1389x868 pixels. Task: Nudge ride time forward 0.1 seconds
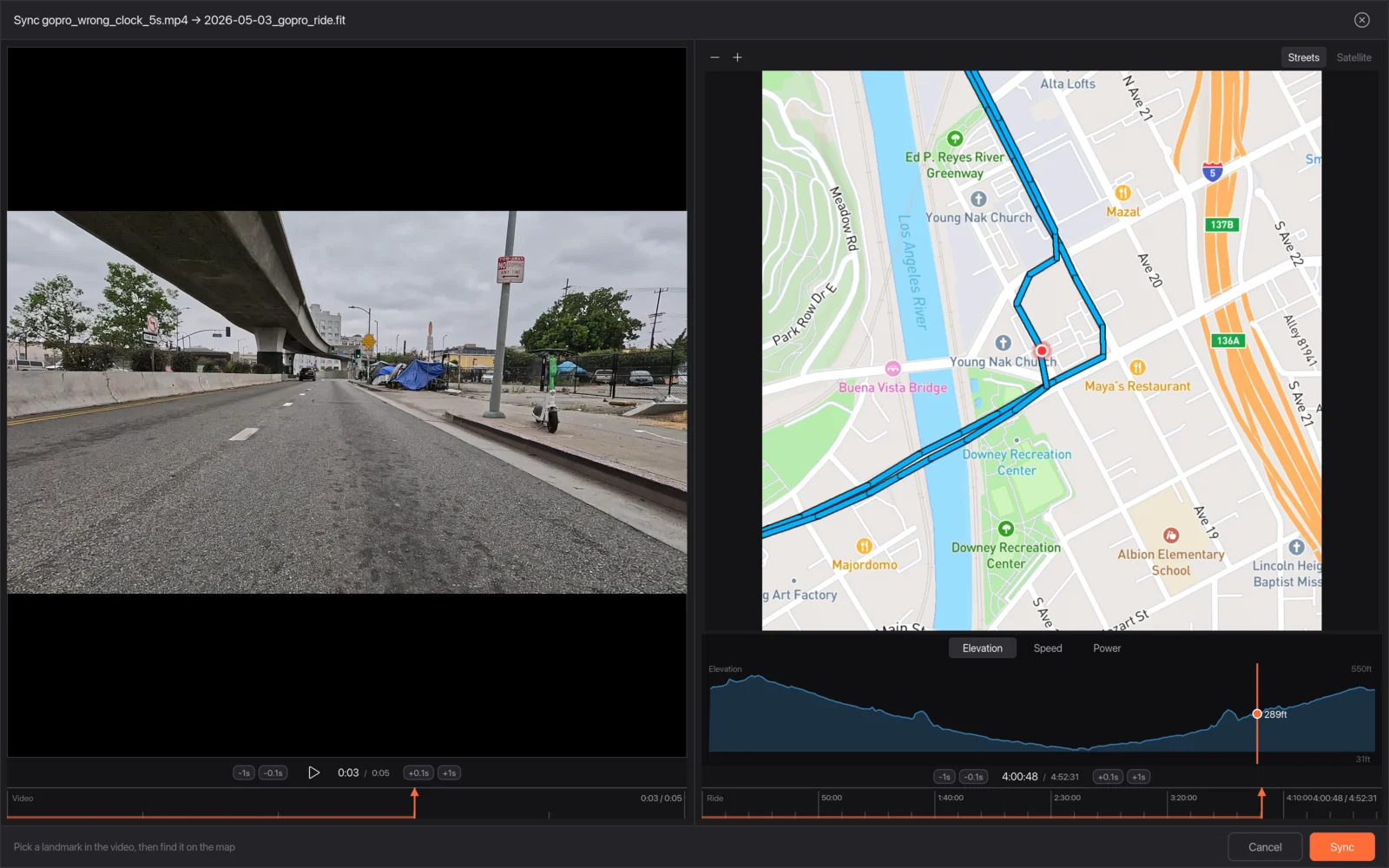(x=1108, y=777)
